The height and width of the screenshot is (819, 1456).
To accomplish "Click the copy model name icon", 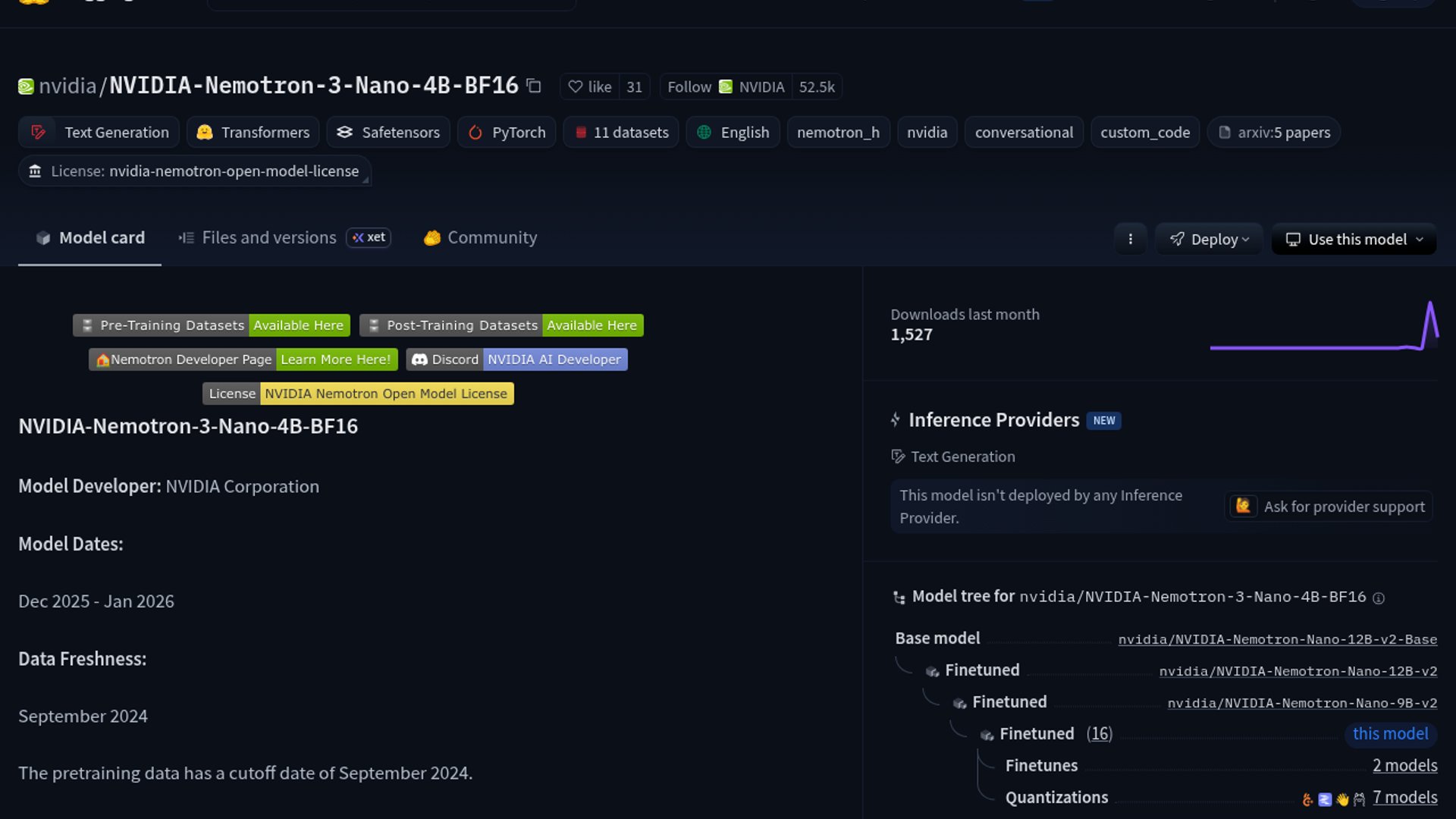I will 534,86.
